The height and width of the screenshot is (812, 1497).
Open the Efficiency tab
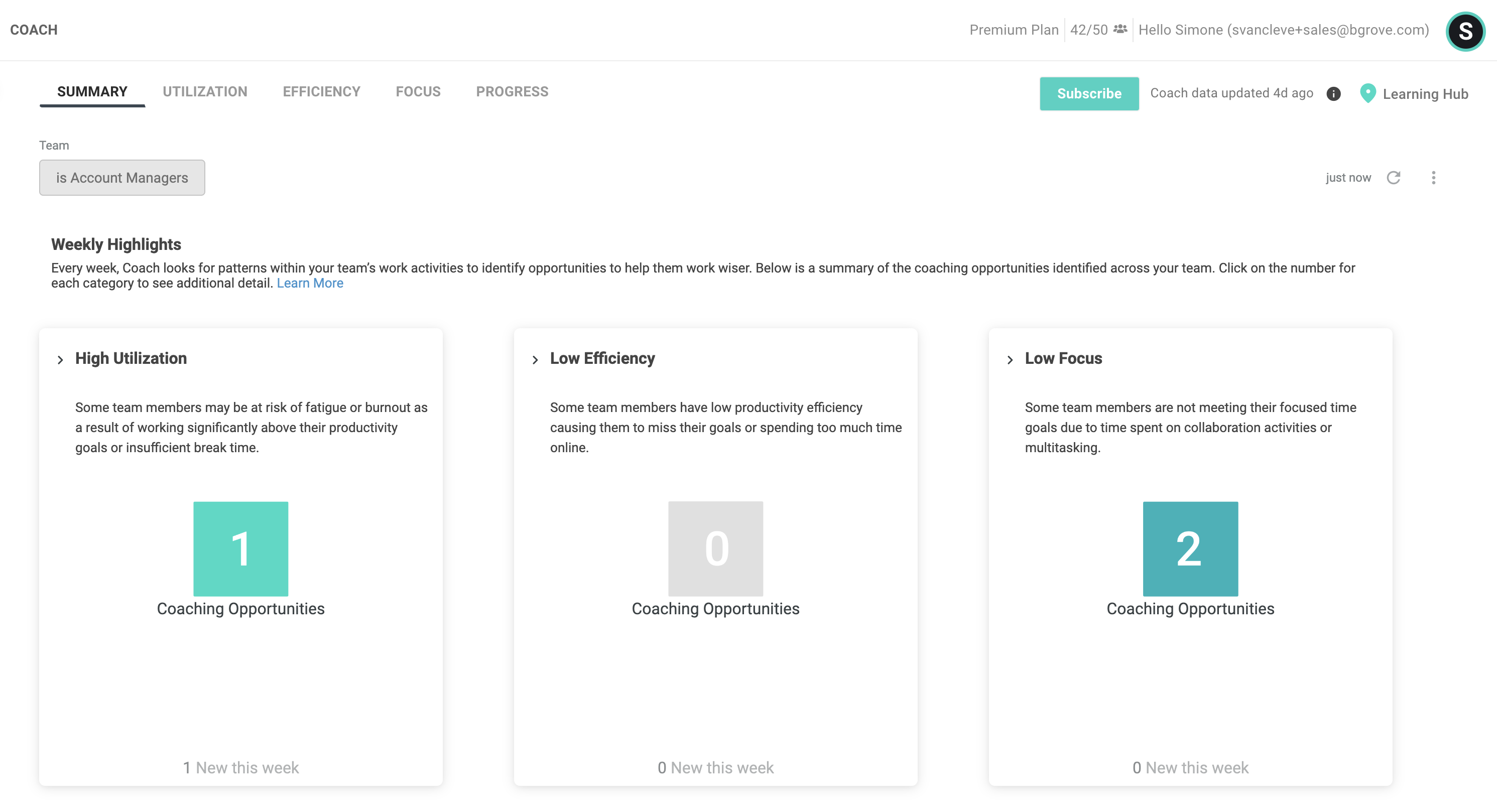(x=321, y=92)
